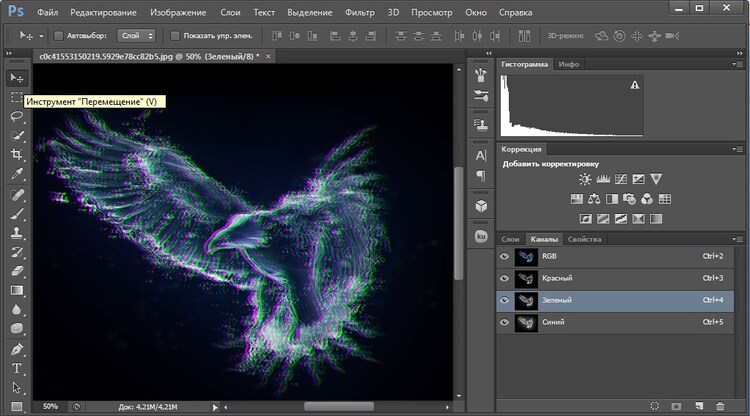750x416 pixels.
Task: Switch to the Слои tab
Action: click(x=511, y=240)
